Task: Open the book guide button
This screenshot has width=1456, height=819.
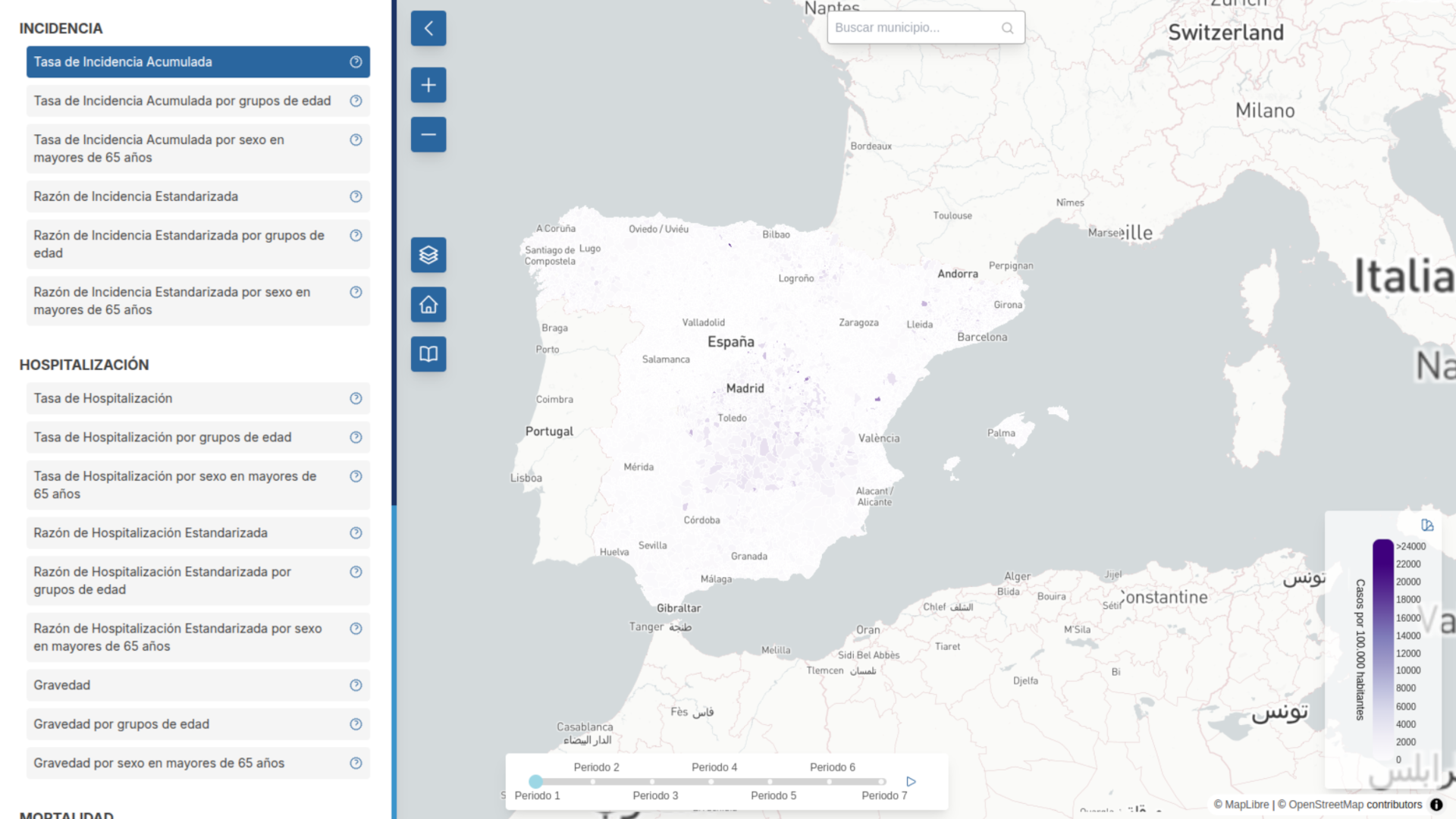Action: click(x=428, y=354)
